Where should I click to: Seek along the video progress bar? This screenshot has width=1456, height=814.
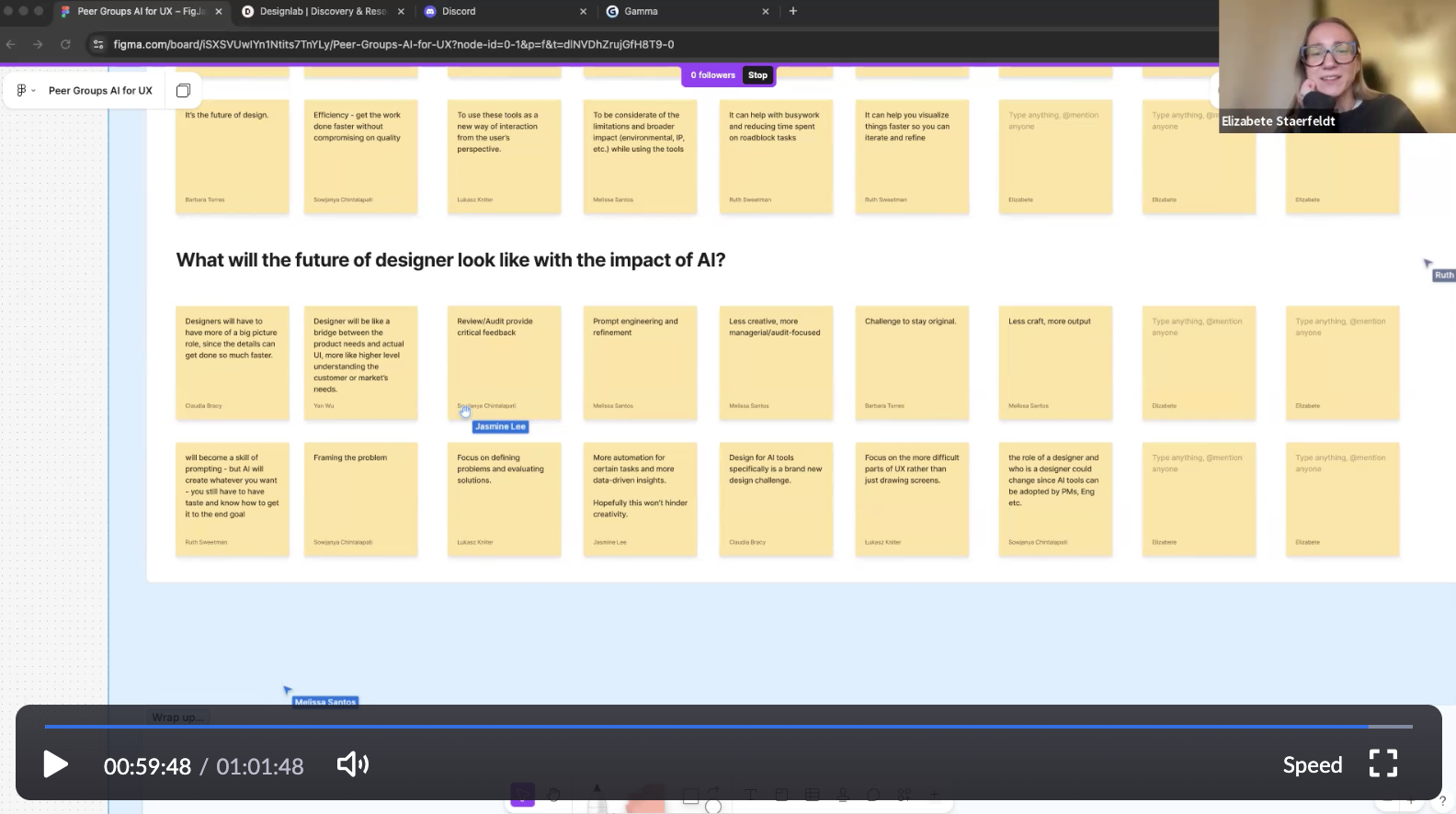[x=728, y=727]
